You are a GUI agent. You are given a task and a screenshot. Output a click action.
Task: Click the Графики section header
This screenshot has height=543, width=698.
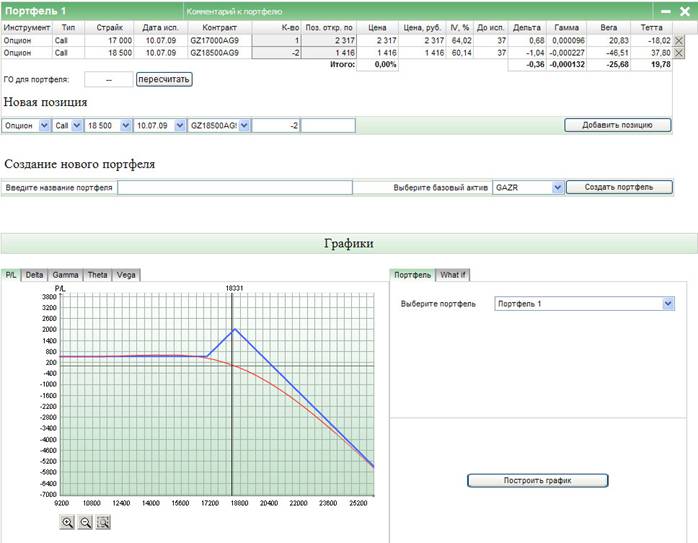tap(349, 243)
